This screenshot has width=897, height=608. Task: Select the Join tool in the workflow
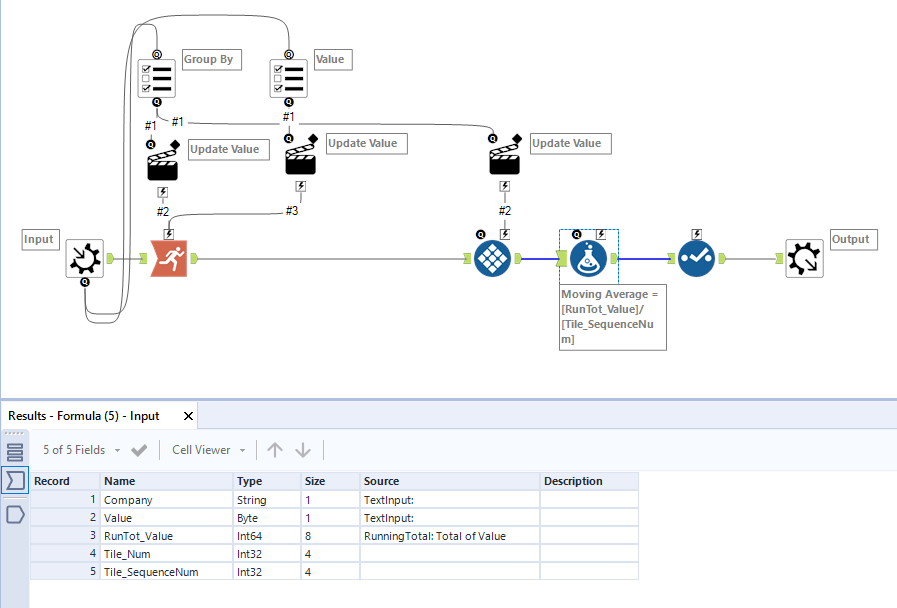pos(492,257)
